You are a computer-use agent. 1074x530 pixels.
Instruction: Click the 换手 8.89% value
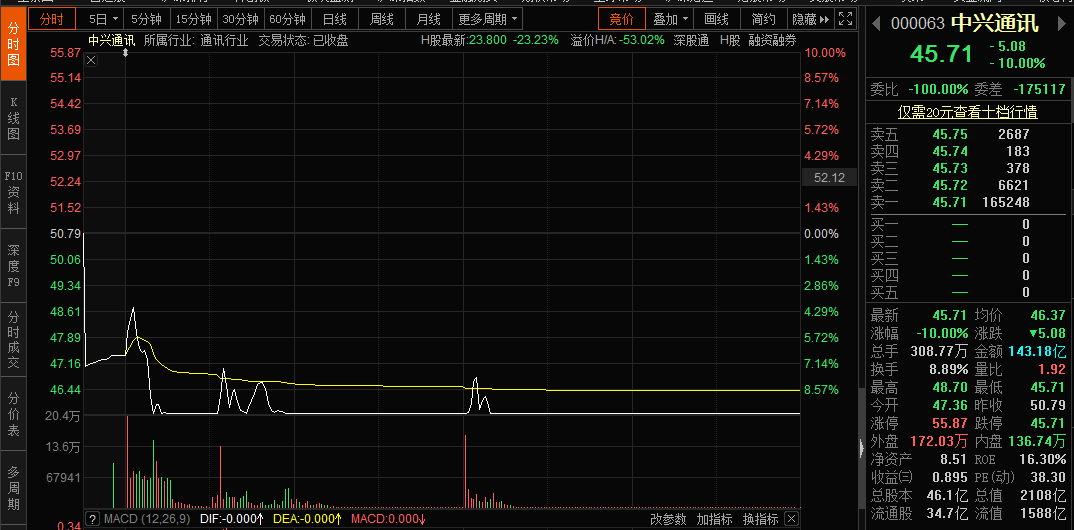(x=949, y=370)
